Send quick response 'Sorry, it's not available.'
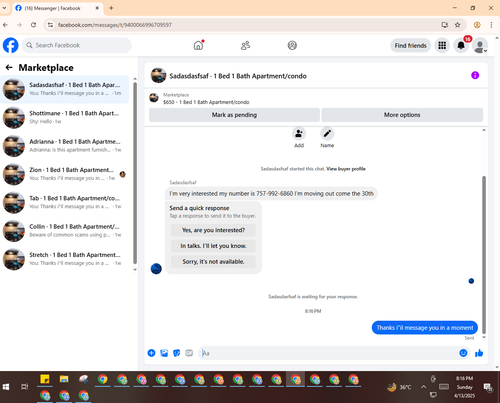The height and width of the screenshot is (403, 500). click(213, 261)
